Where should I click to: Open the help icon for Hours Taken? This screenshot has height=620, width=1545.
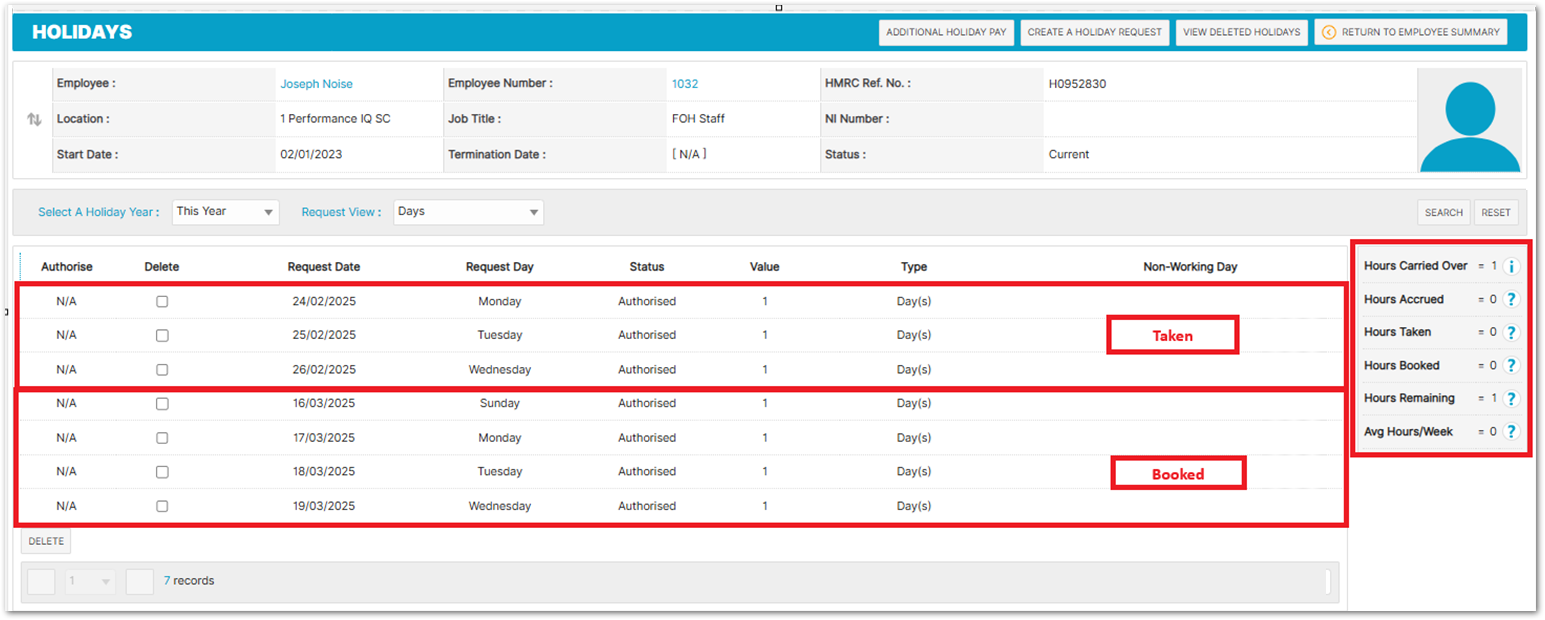click(1511, 332)
